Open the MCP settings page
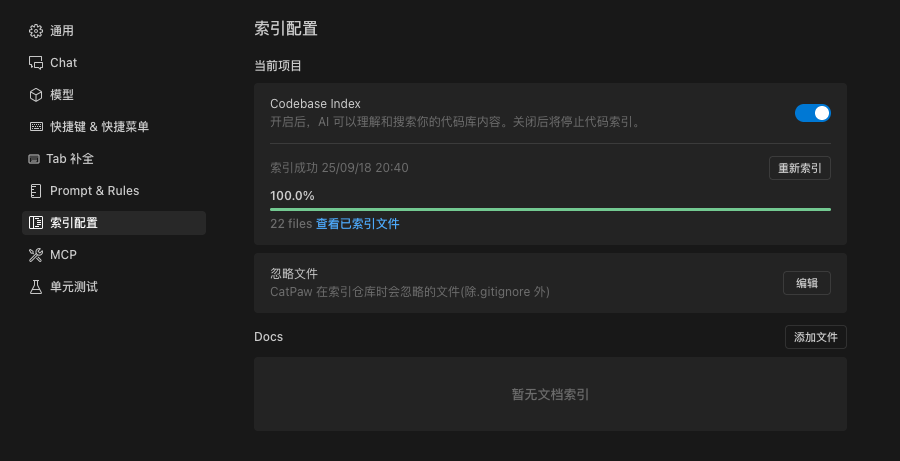This screenshot has height=461, width=900. (x=63, y=255)
